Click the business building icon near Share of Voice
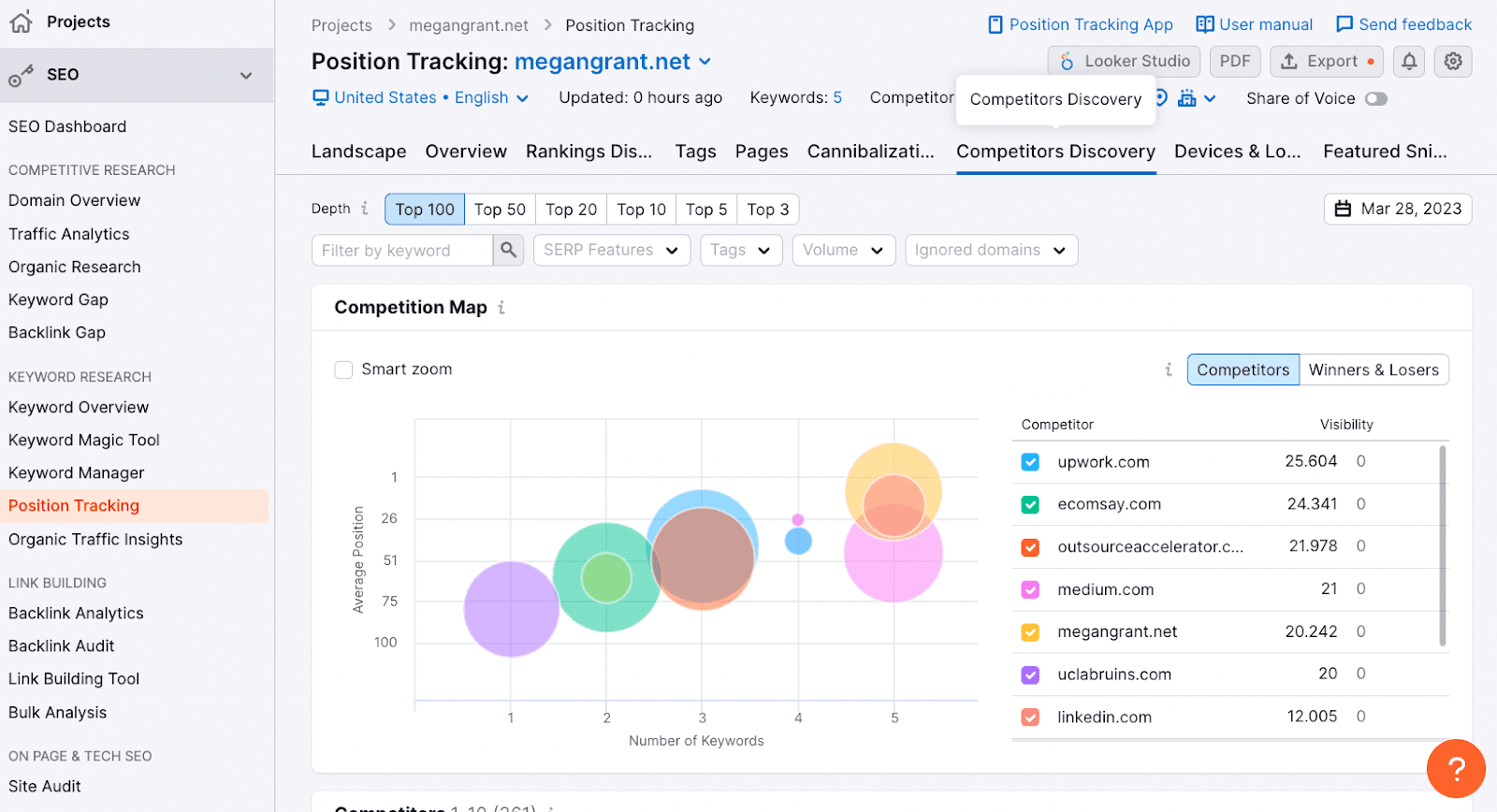The image size is (1497, 812). point(1187,98)
